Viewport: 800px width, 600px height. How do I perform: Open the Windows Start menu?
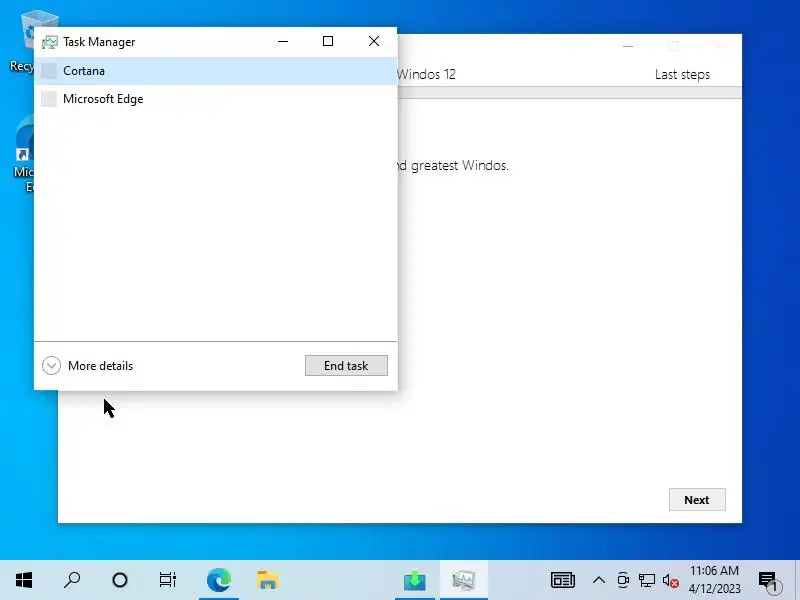(24, 580)
